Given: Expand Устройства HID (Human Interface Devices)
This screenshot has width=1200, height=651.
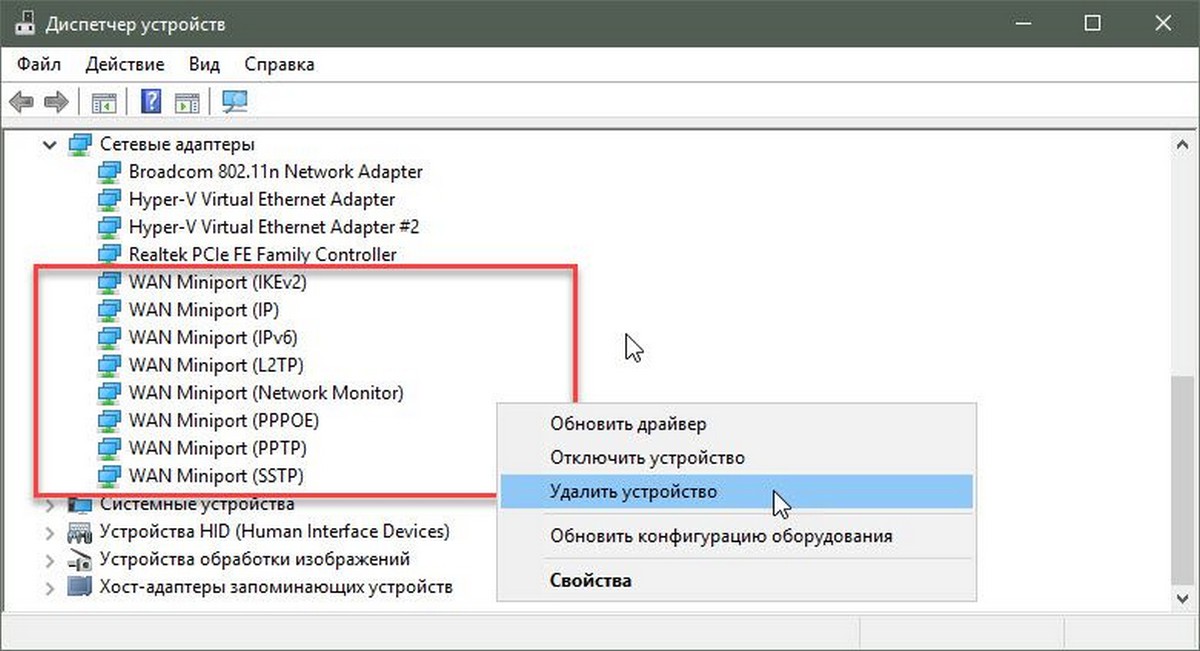Looking at the screenshot, I should tap(50, 532).
